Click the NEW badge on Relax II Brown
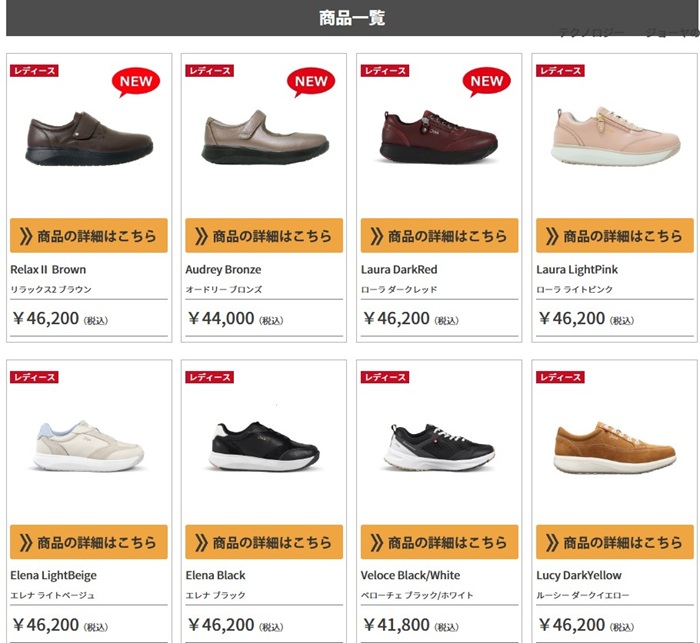The height and width of the screenshot is (643, 700). coord(136,82)
